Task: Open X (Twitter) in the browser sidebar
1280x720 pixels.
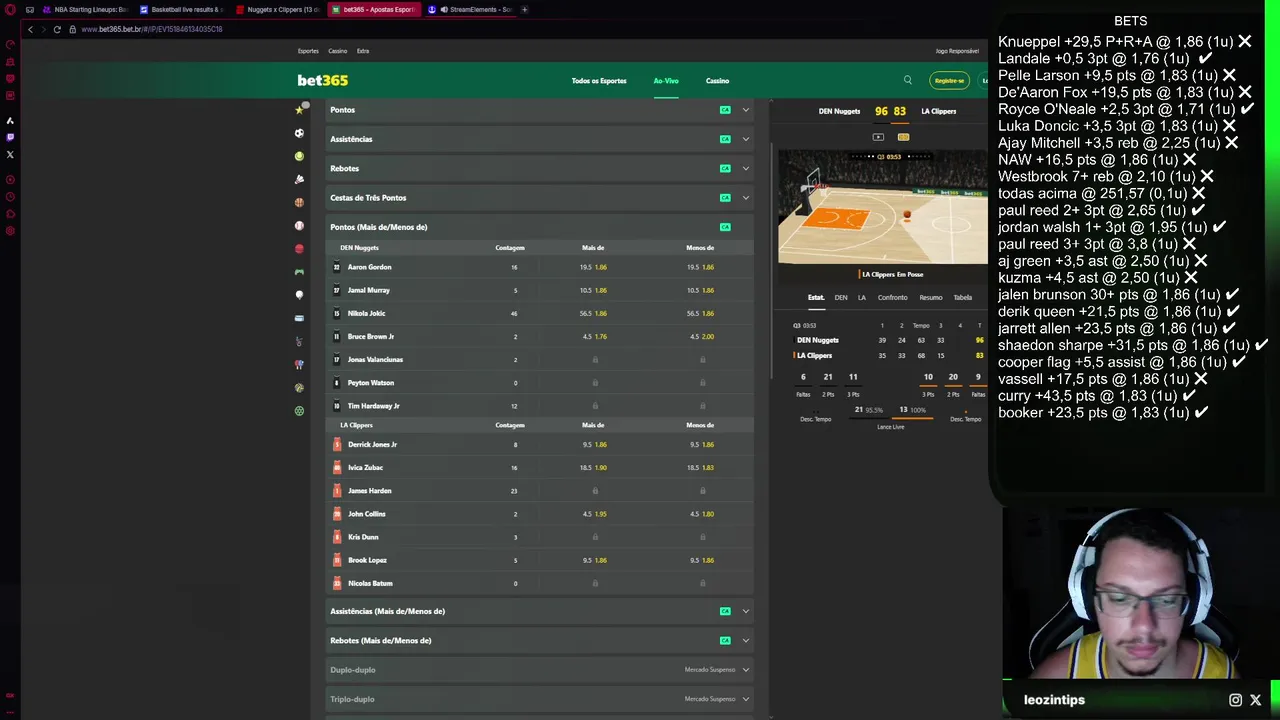Action: pyautogui.click(x=10, y=154)
